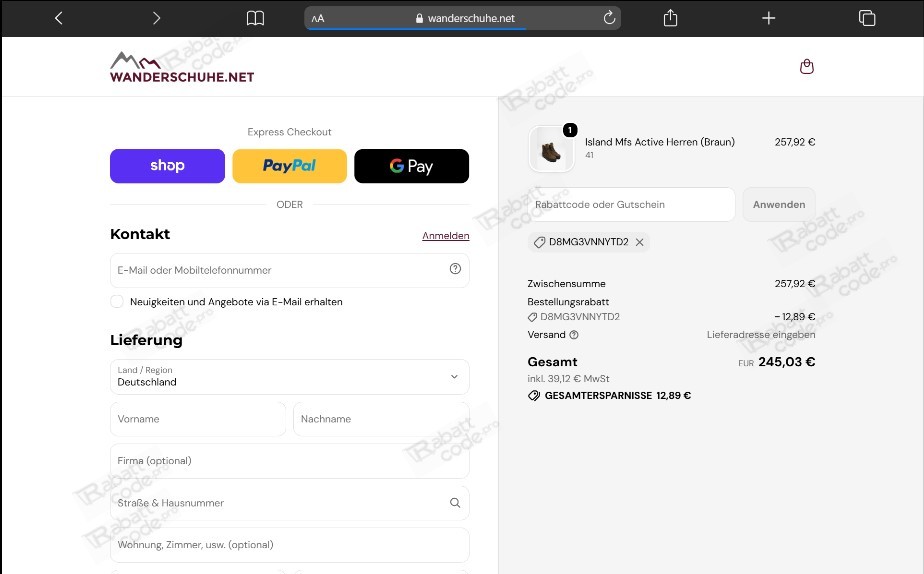Go back using the browser back arrow
This screenshot has height=574, width=924.
[58, 18]
